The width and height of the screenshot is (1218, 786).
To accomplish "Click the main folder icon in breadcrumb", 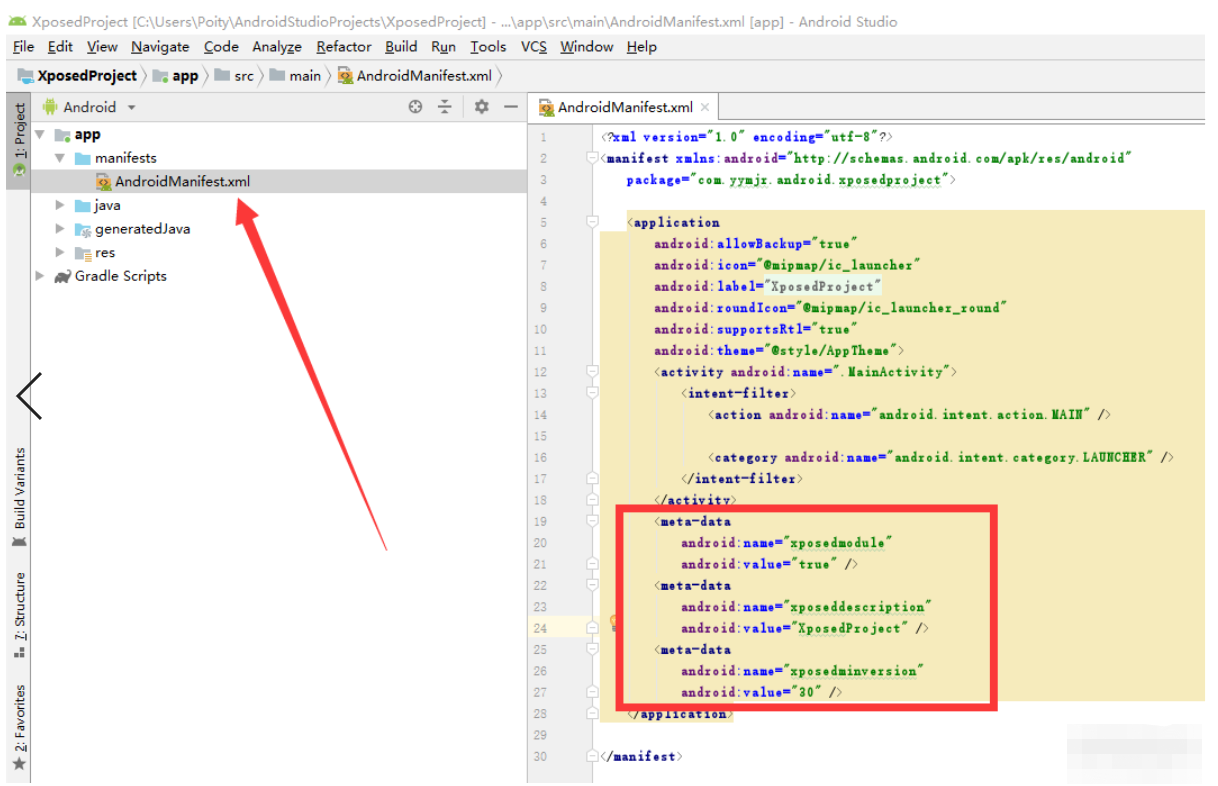I will click(278, 76).
